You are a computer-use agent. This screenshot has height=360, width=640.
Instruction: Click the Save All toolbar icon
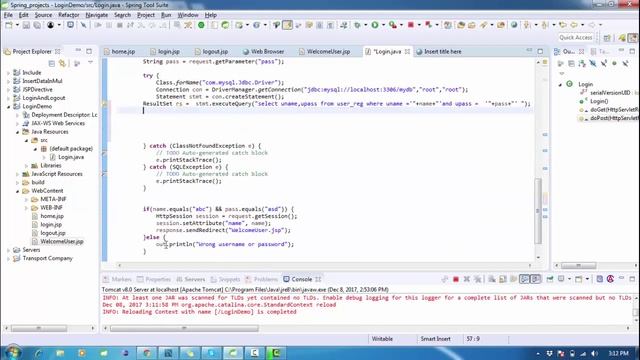point(37,25)
